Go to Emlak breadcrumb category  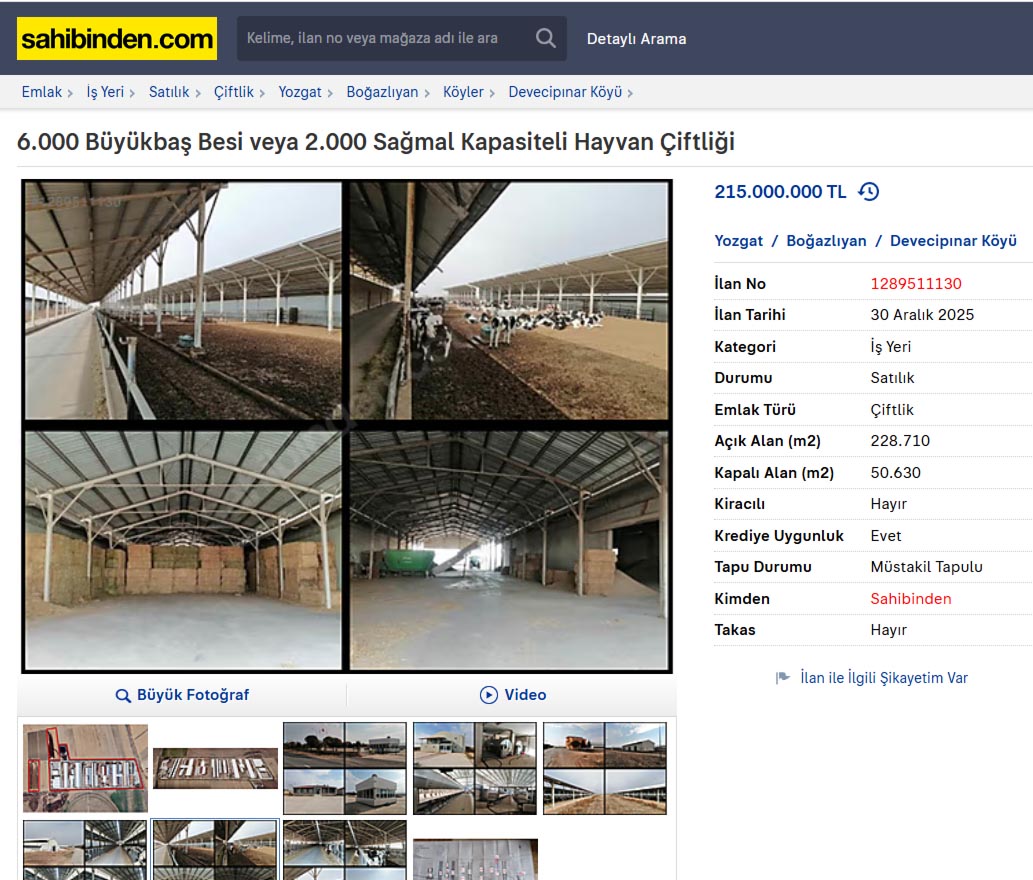click(x=42, y=92)
